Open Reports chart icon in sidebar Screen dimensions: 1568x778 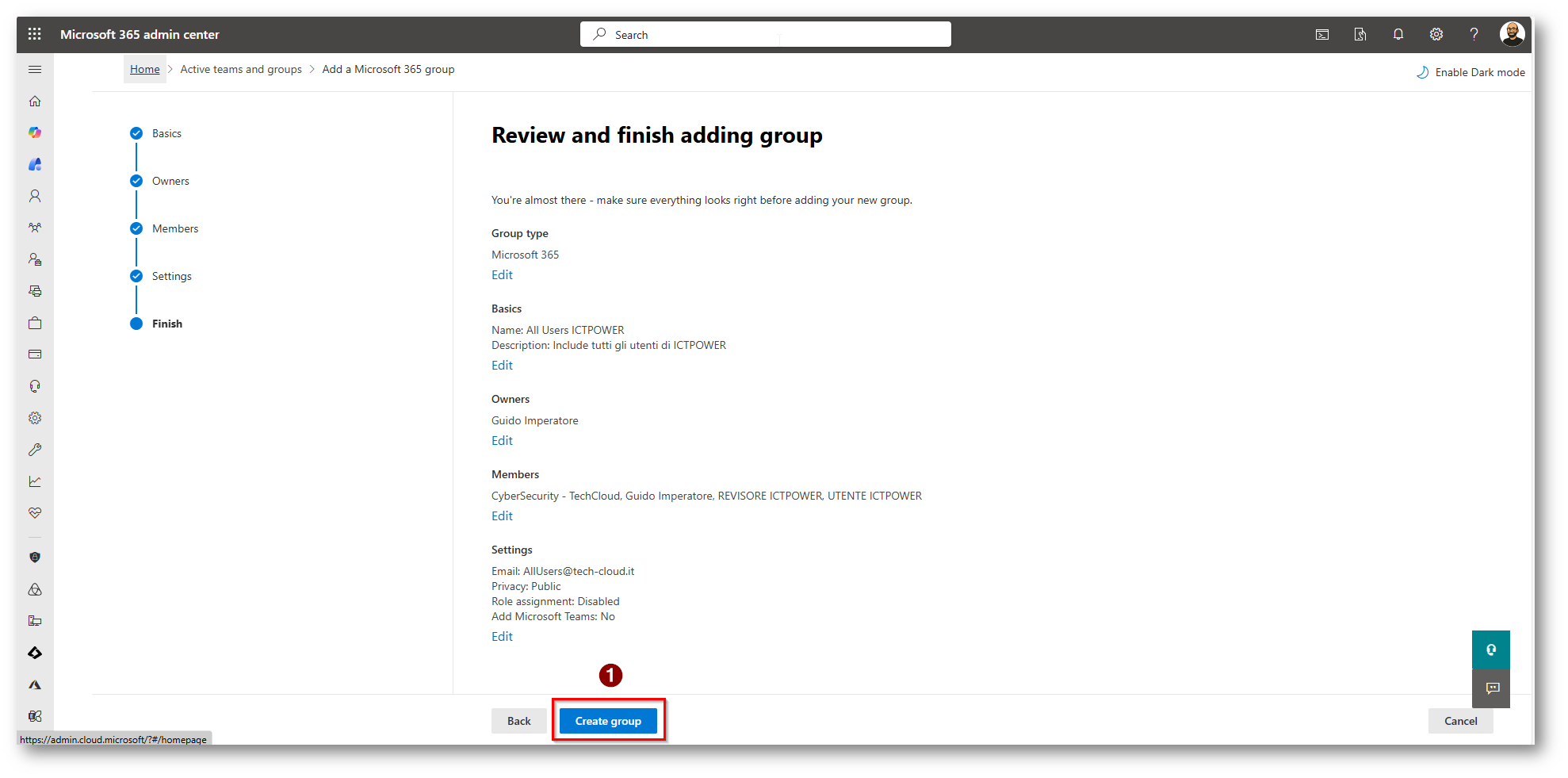[35, 481]
